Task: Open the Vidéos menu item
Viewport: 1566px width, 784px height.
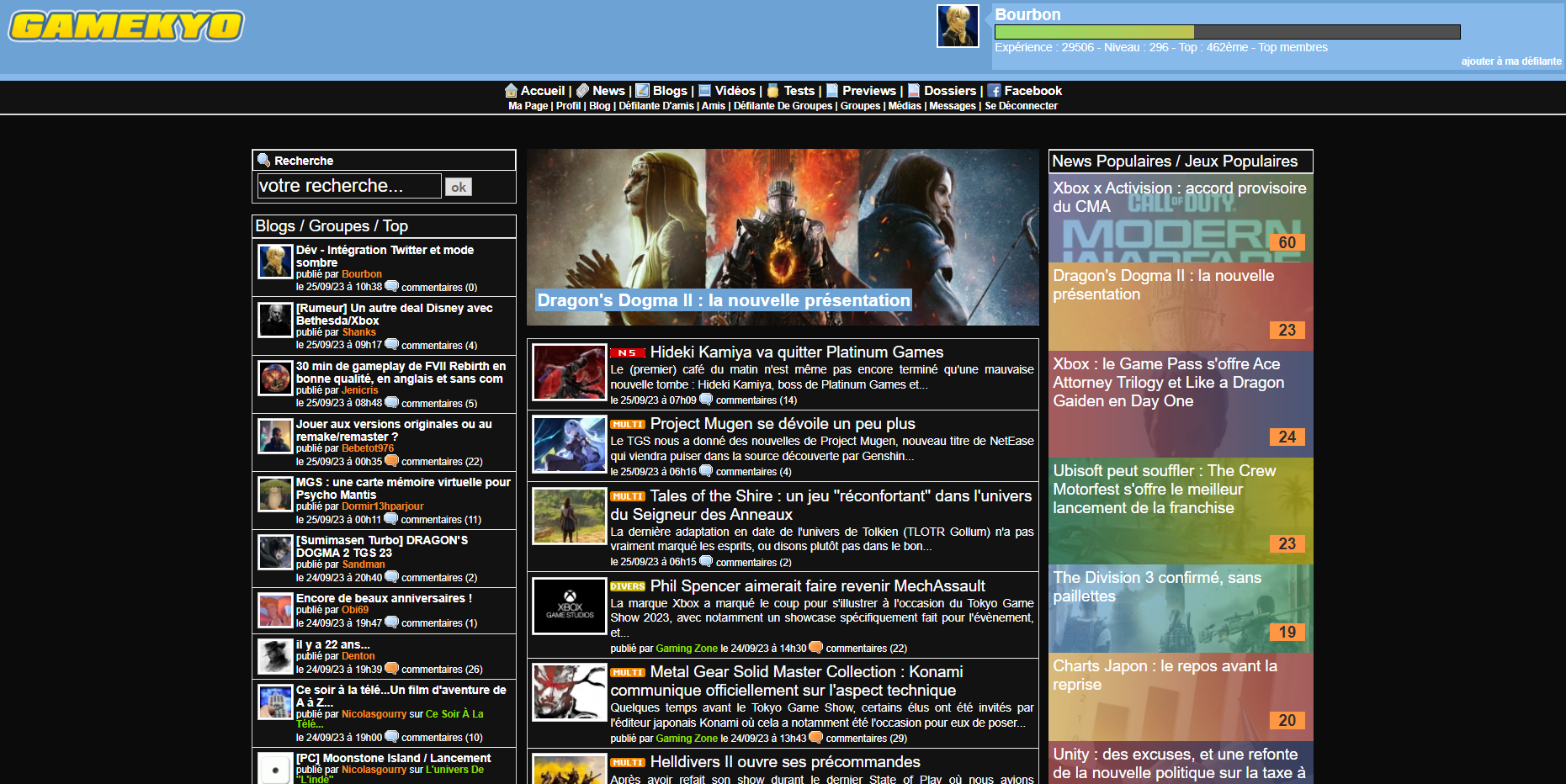Action: tap(735, 91)
